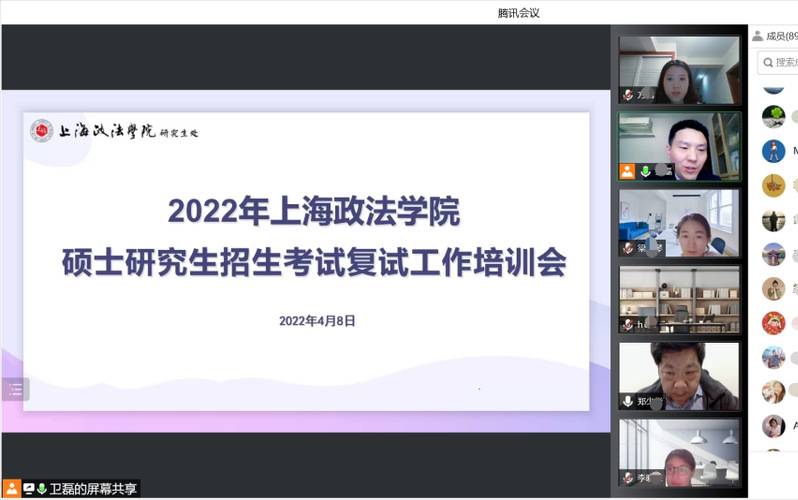Select the elderly participant's video tile
The height and width of the screenshot is (500, 798).
(x=679, y=375)
